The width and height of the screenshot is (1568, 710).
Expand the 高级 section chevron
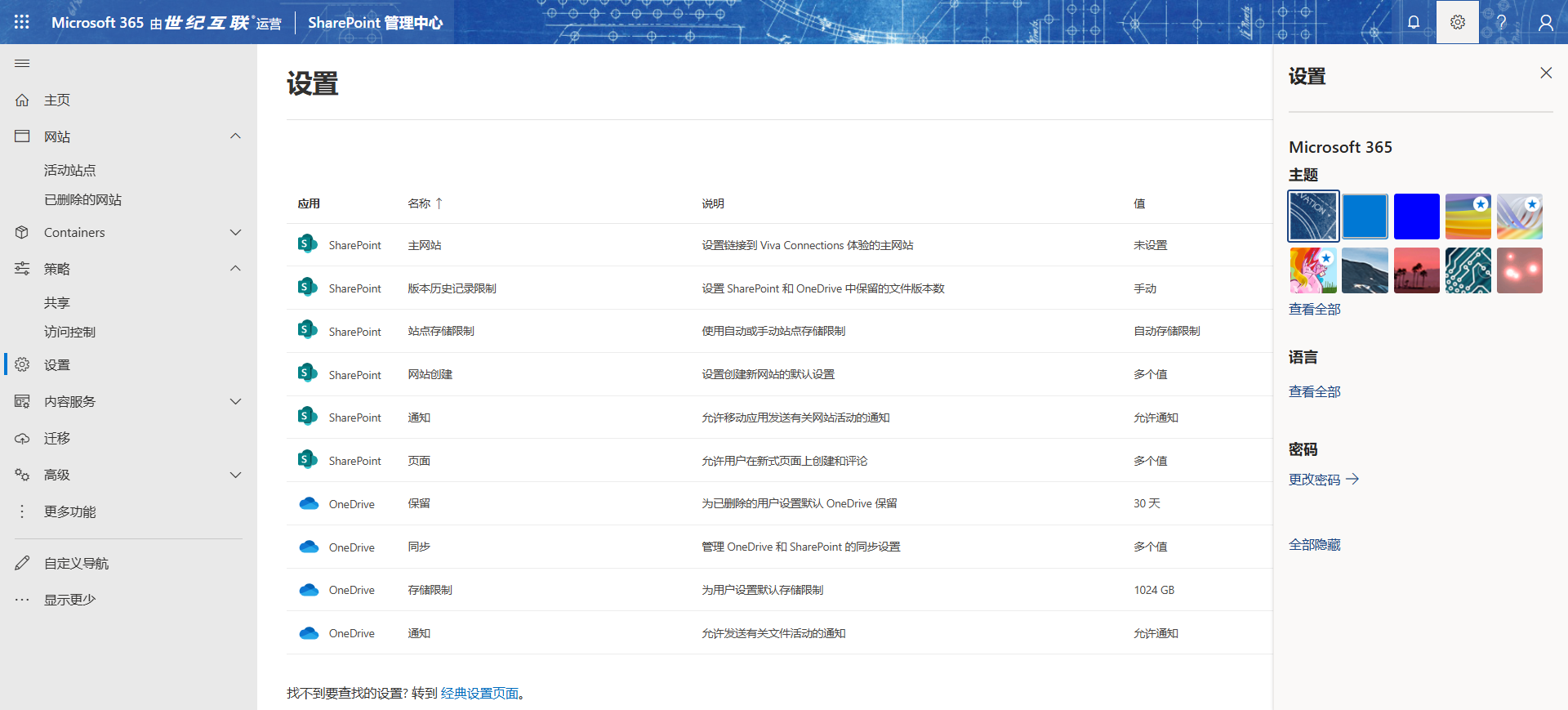point(235,475)
